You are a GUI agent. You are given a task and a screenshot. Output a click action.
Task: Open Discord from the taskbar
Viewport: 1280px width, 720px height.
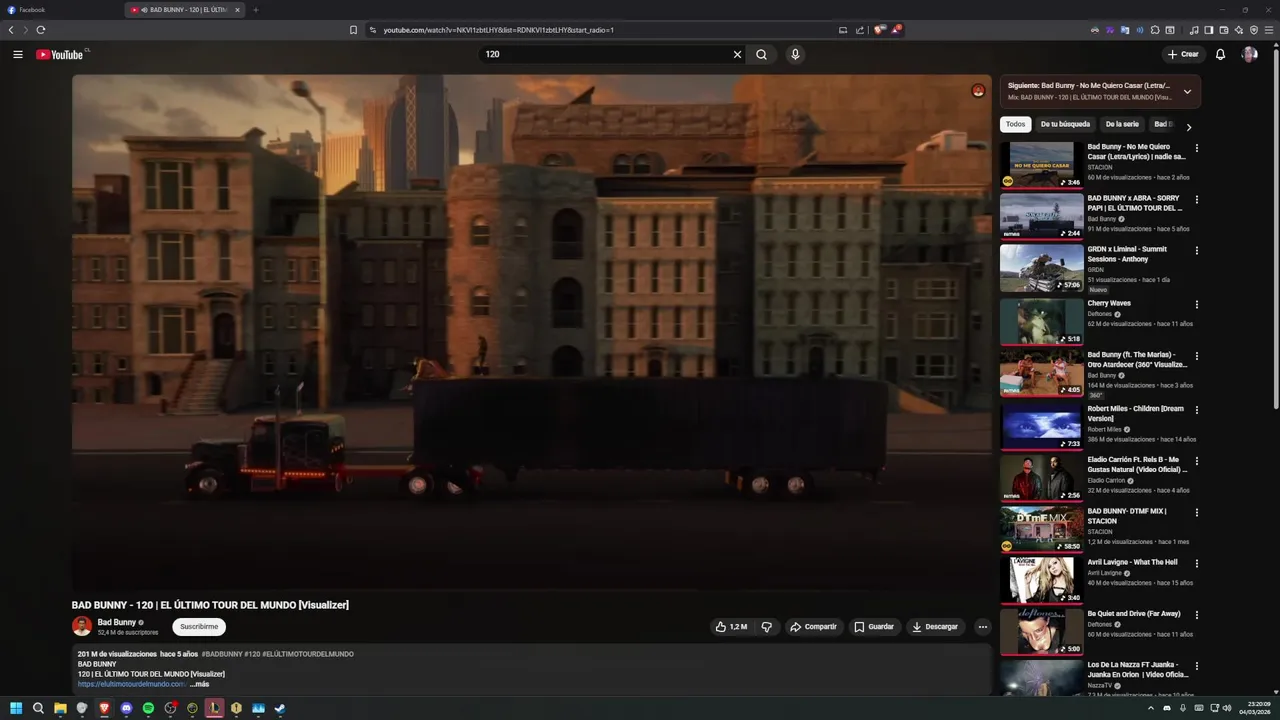click(x=126, y=708)
